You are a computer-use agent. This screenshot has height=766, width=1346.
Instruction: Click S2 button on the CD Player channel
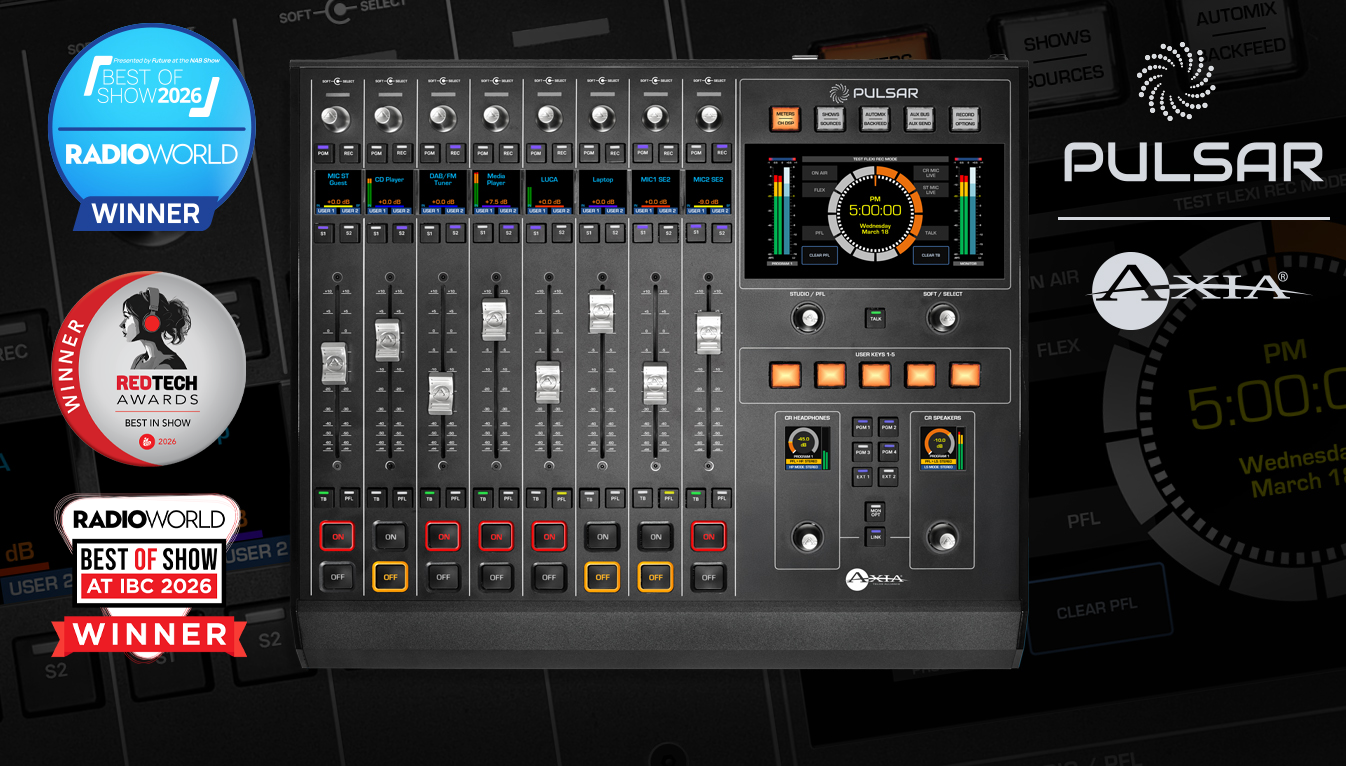[402, 233]
